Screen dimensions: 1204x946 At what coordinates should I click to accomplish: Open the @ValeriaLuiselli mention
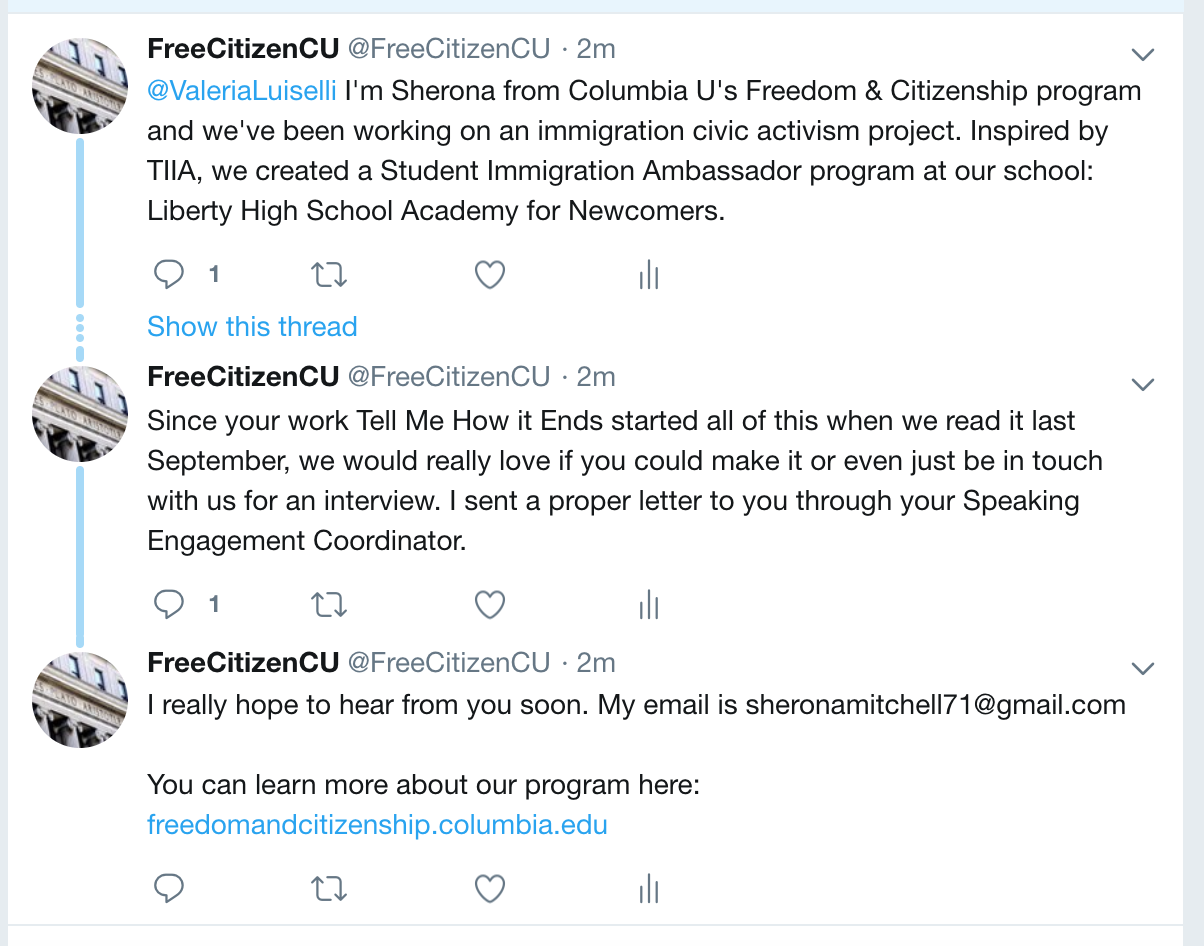(242, 91)
